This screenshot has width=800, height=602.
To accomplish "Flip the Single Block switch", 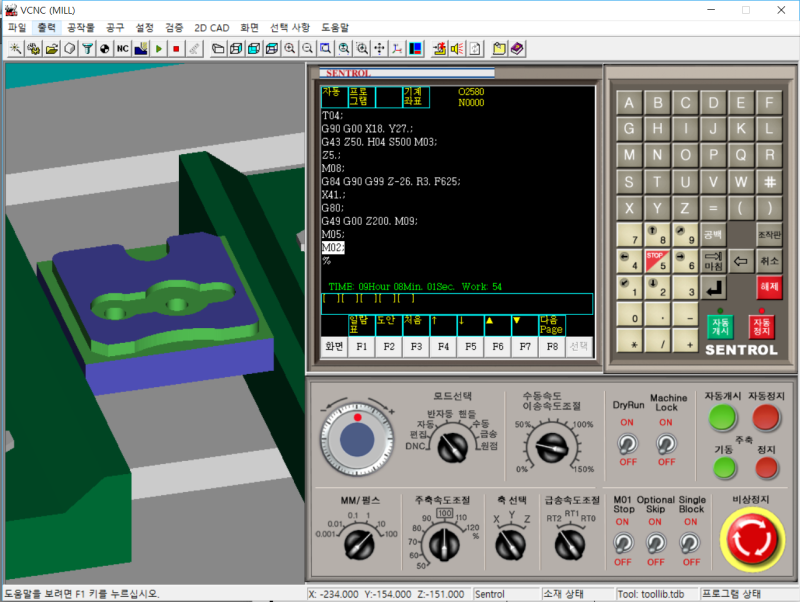I will pos(690,542).
